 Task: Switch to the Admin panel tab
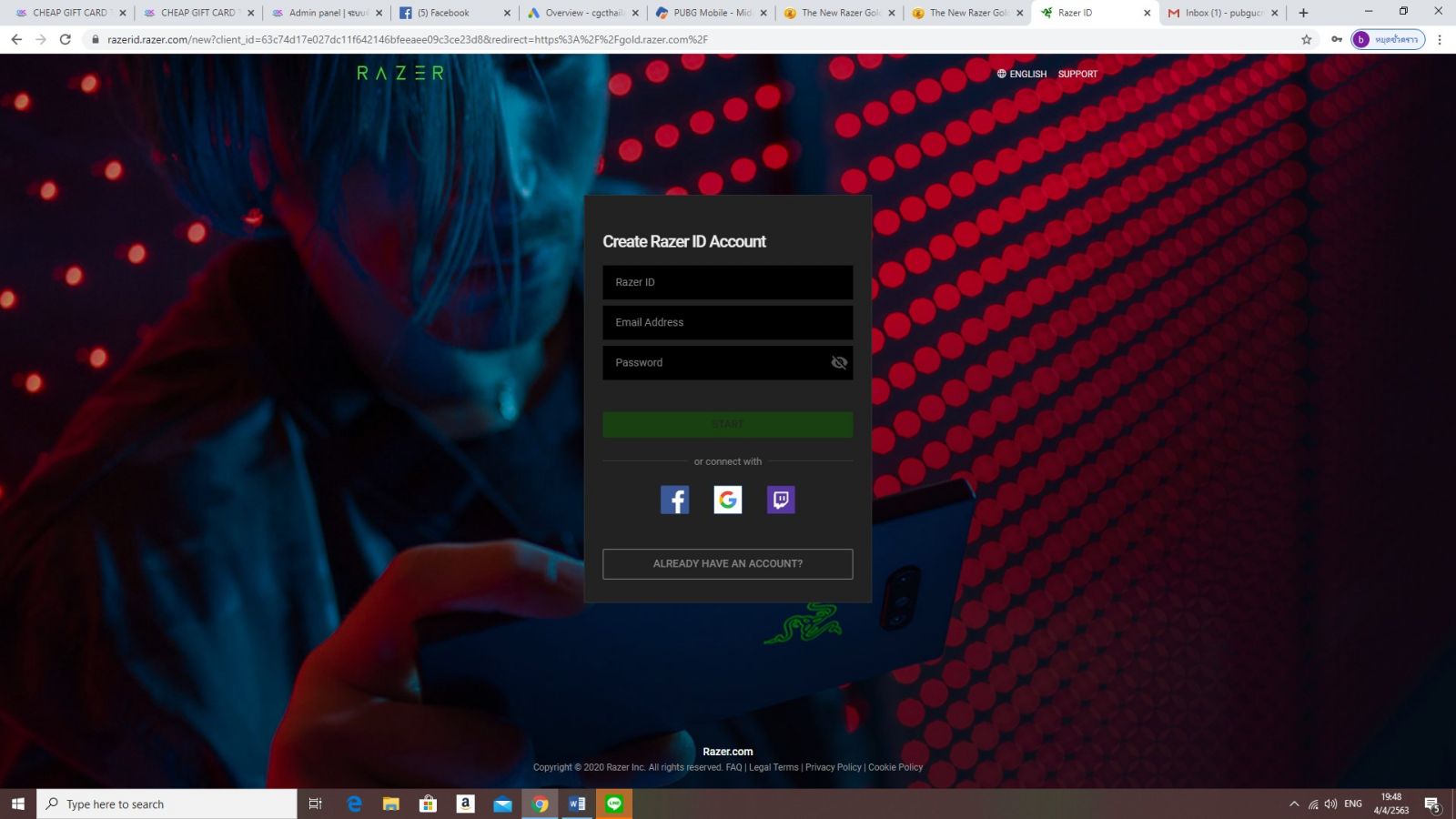click(328, 13)
